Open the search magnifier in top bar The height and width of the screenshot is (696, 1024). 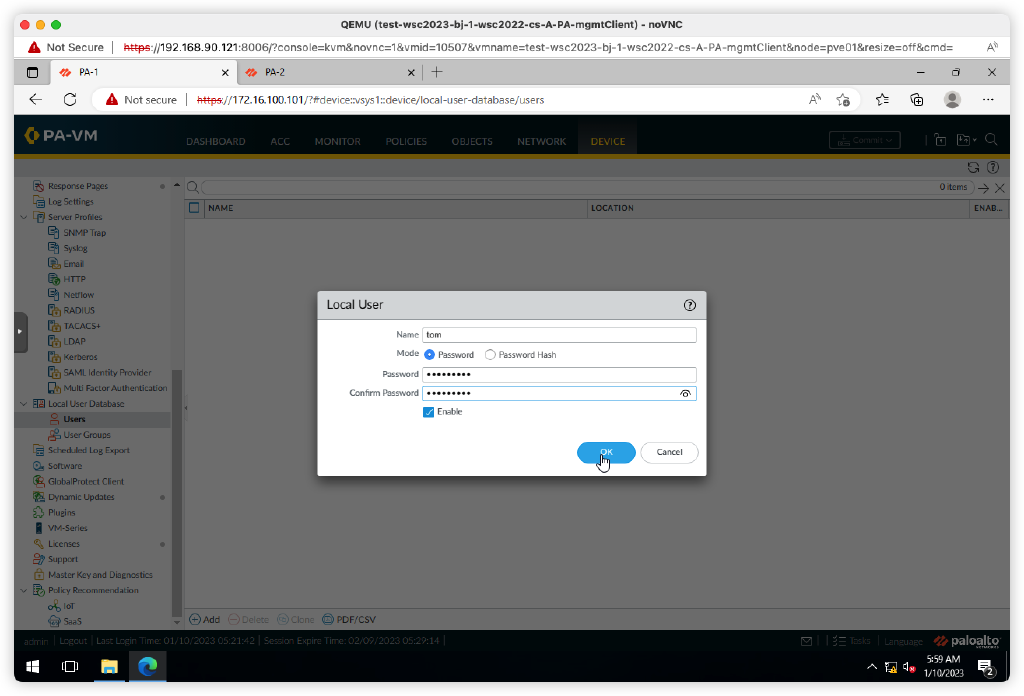pos(990,140)
